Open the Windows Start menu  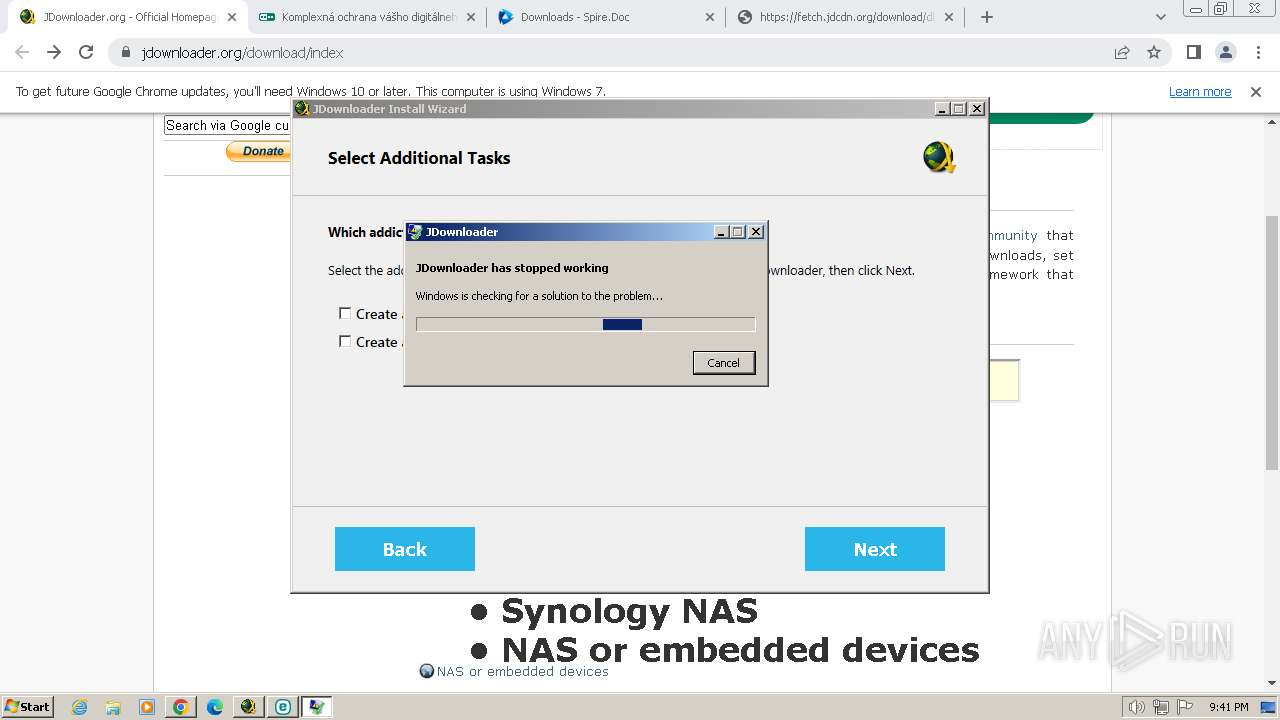coord(28,707)
